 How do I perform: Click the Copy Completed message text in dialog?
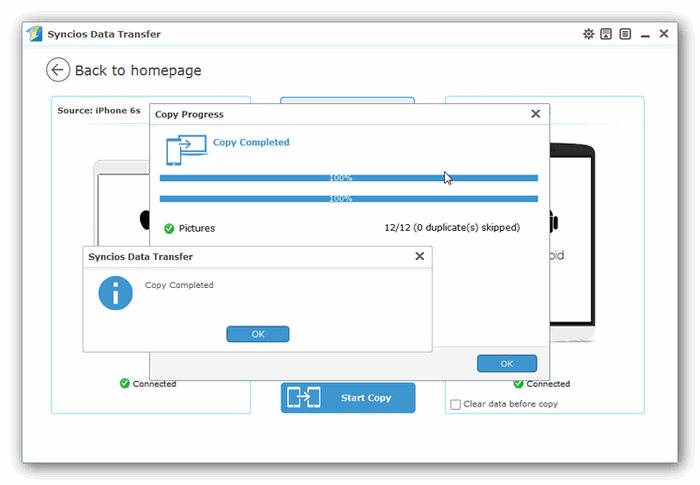[179, 285]
